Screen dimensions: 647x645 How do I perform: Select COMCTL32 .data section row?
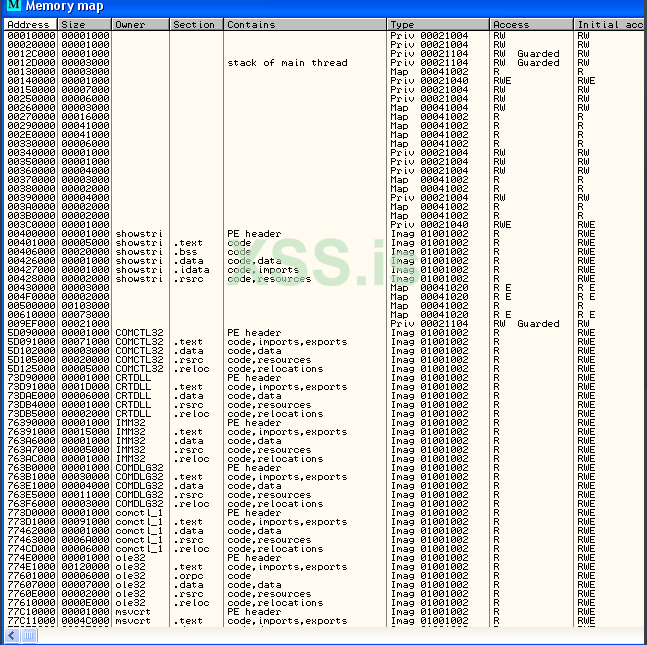[x=324, y=351]
